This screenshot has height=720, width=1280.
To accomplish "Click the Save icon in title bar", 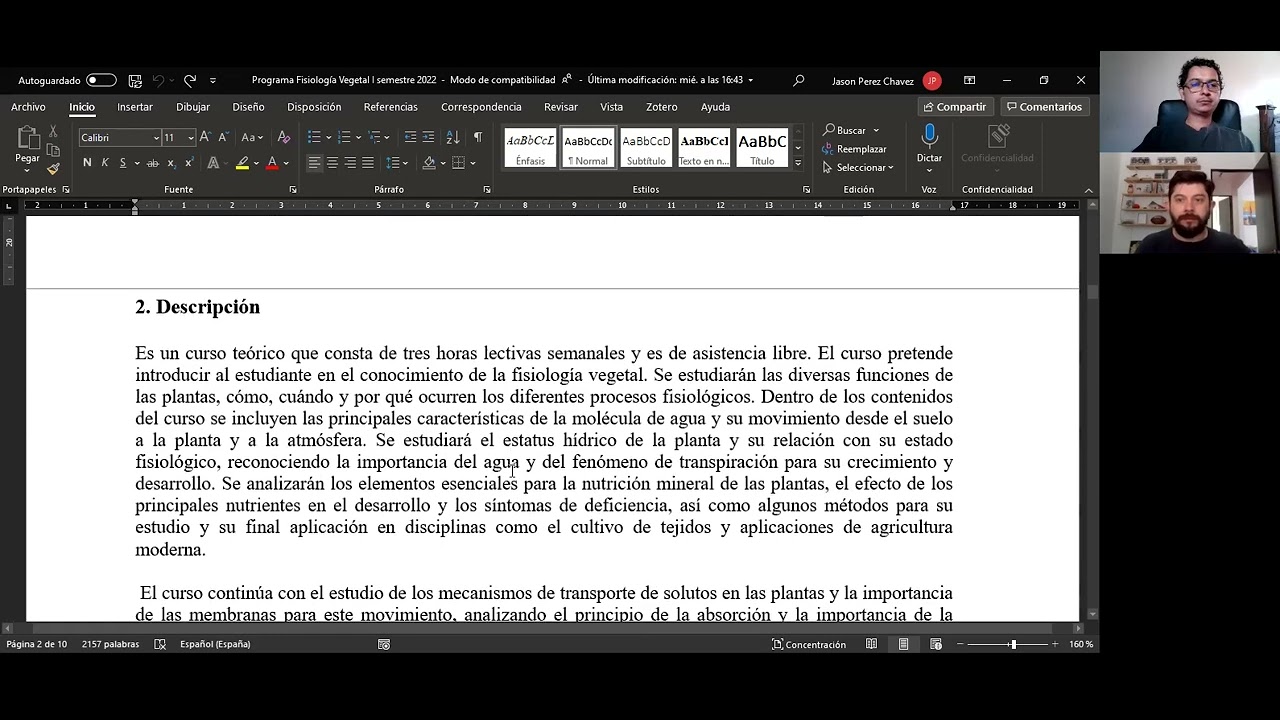I will 135,80.
